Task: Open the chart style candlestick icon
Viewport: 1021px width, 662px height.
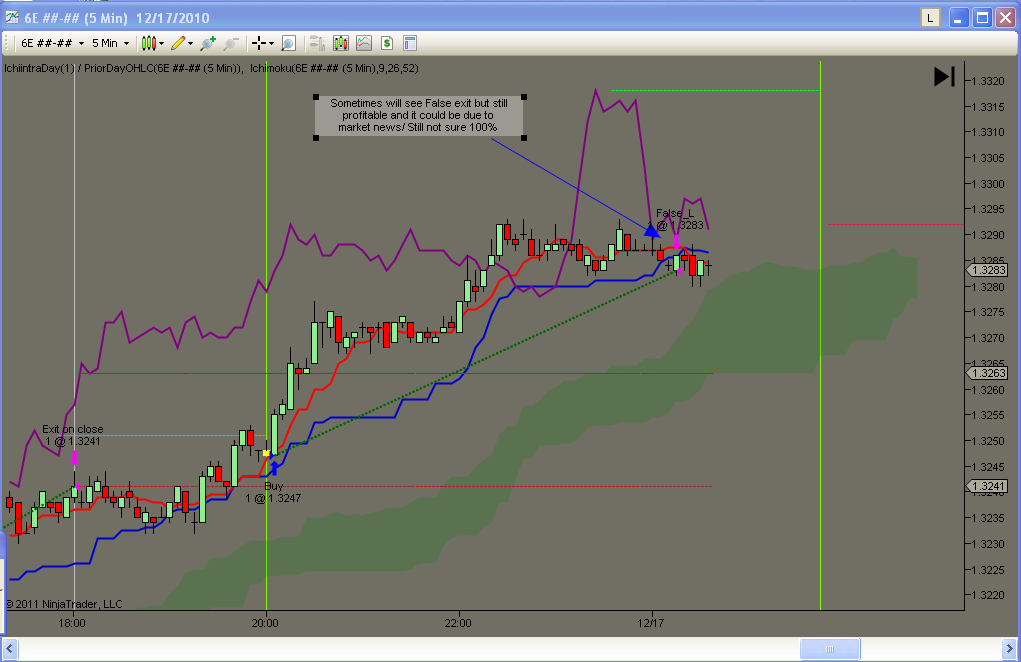Action: [x=148, y=44]
